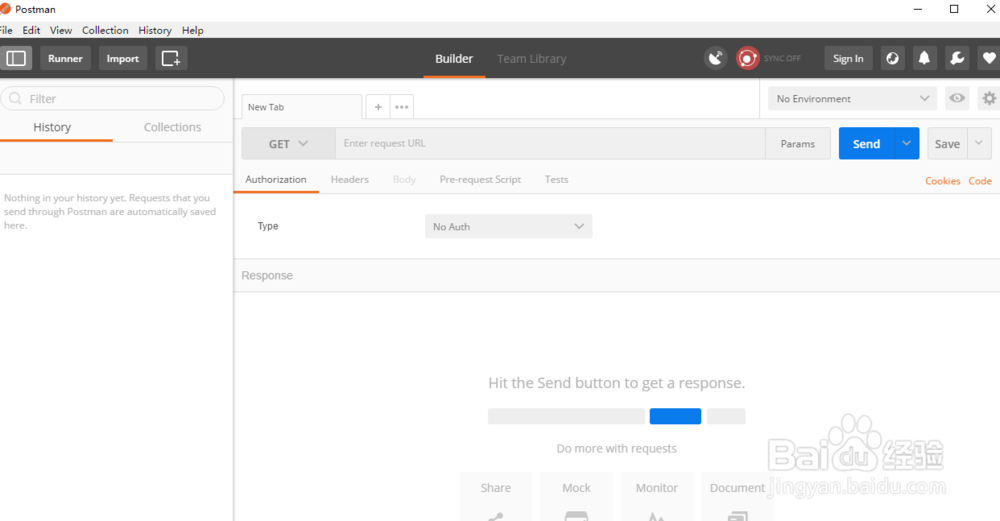Open the Cookies link
The image size is (1000, 521).
coord(943,181)
